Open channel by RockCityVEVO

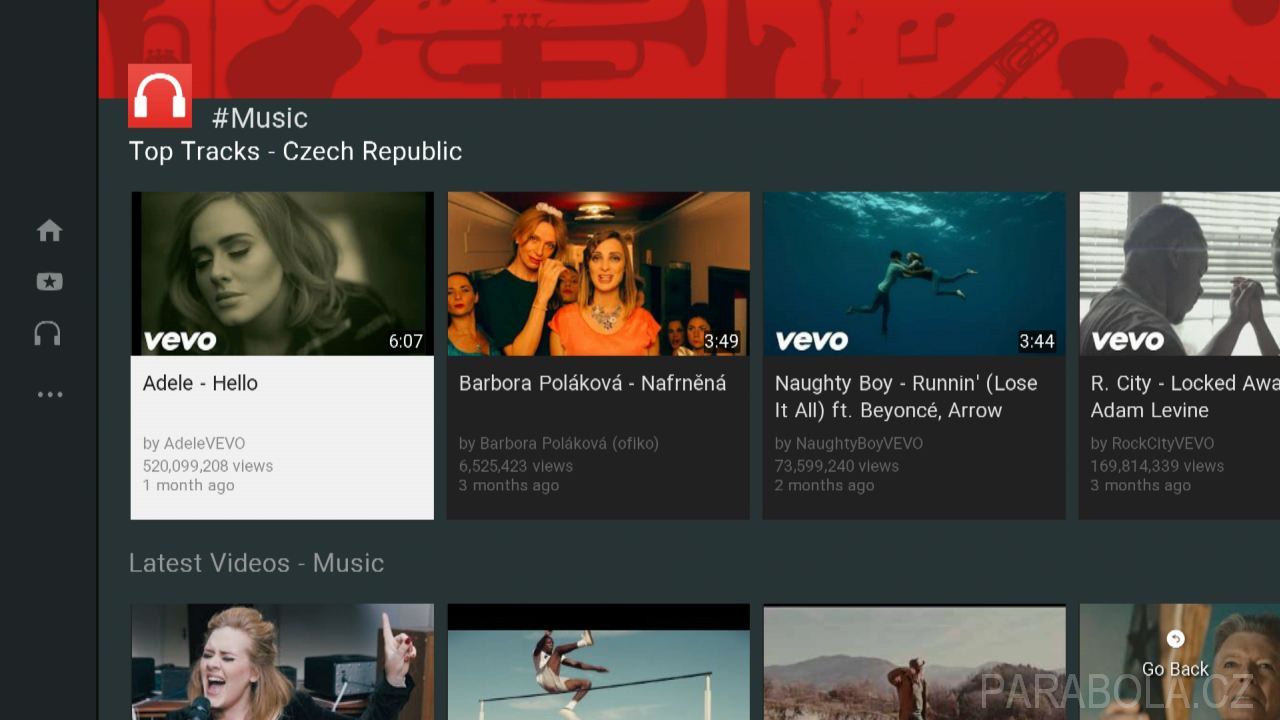pyautogui.click(x=1152, y=443)
